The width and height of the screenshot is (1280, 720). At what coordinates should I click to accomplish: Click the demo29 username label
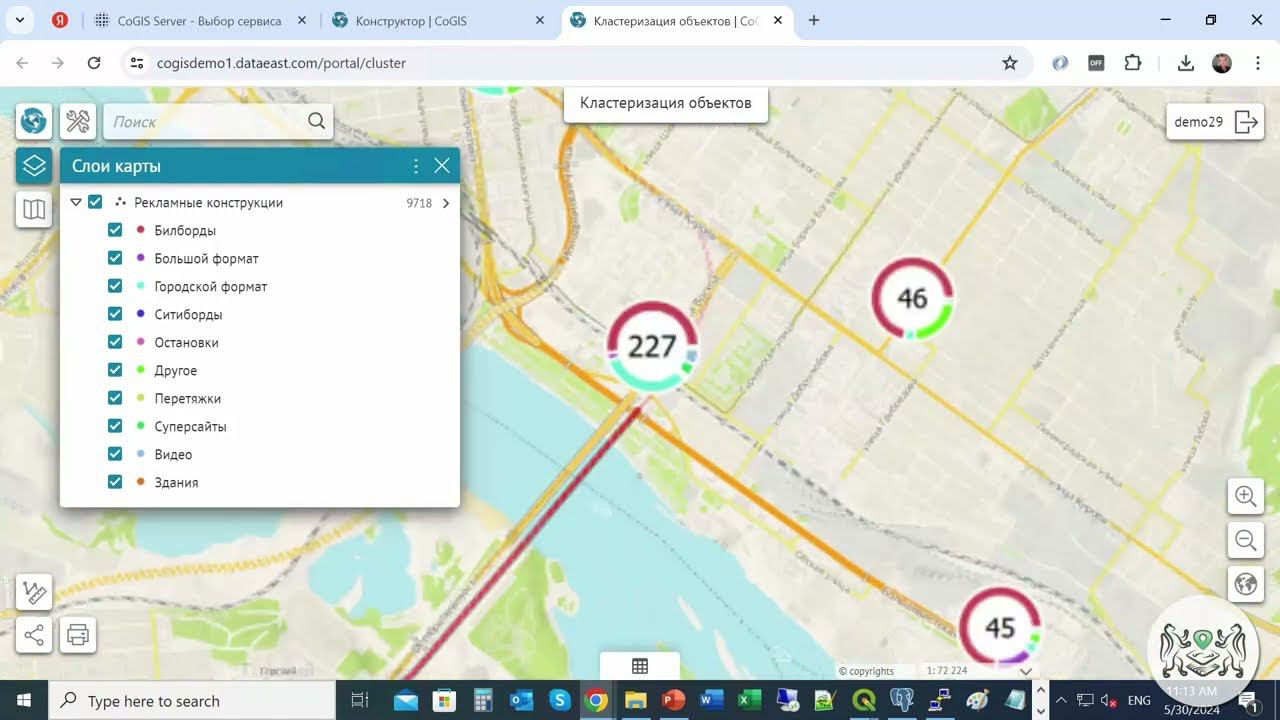point(1198,122)
